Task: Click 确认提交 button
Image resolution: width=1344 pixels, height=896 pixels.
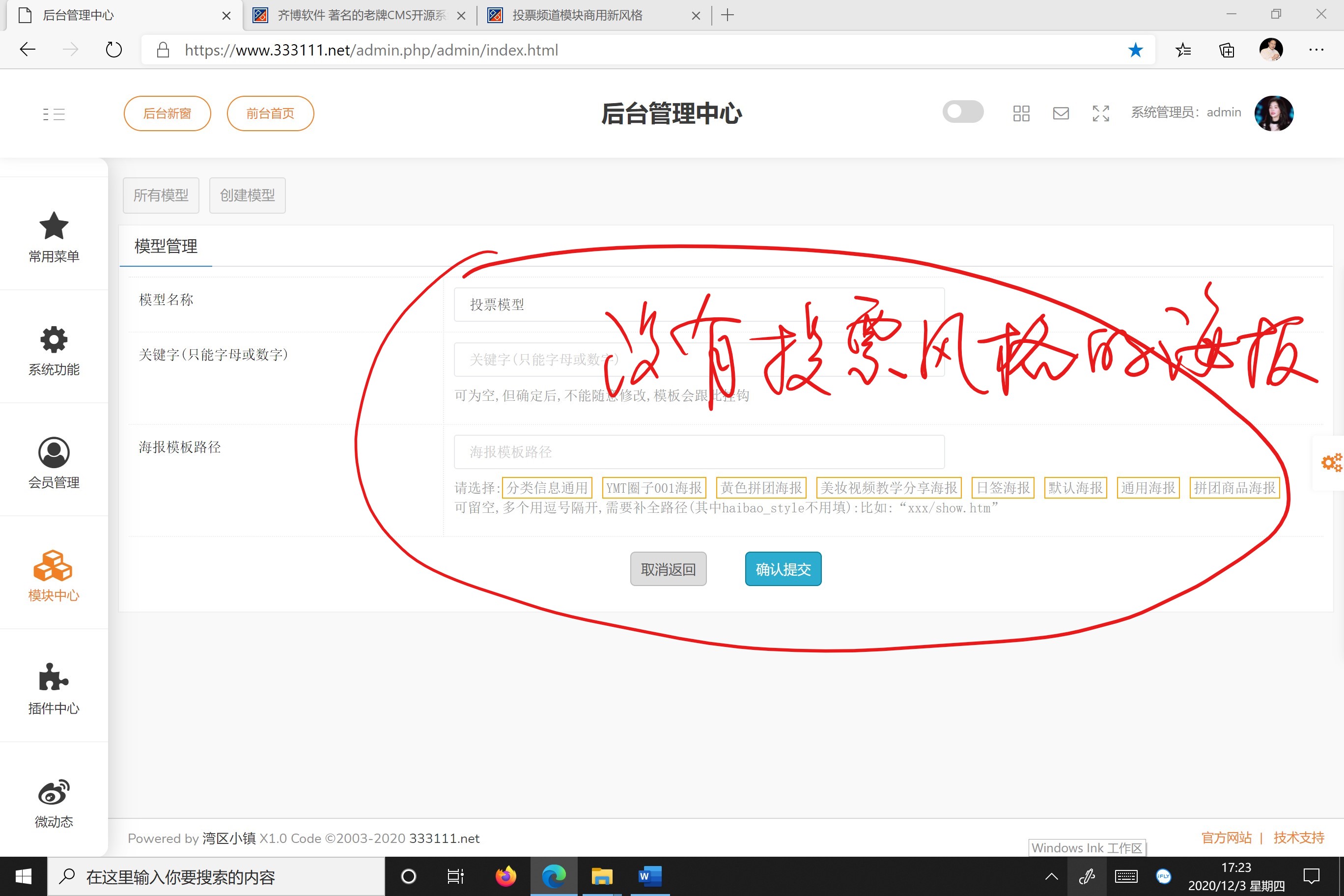Action: (x=783, y=569)
